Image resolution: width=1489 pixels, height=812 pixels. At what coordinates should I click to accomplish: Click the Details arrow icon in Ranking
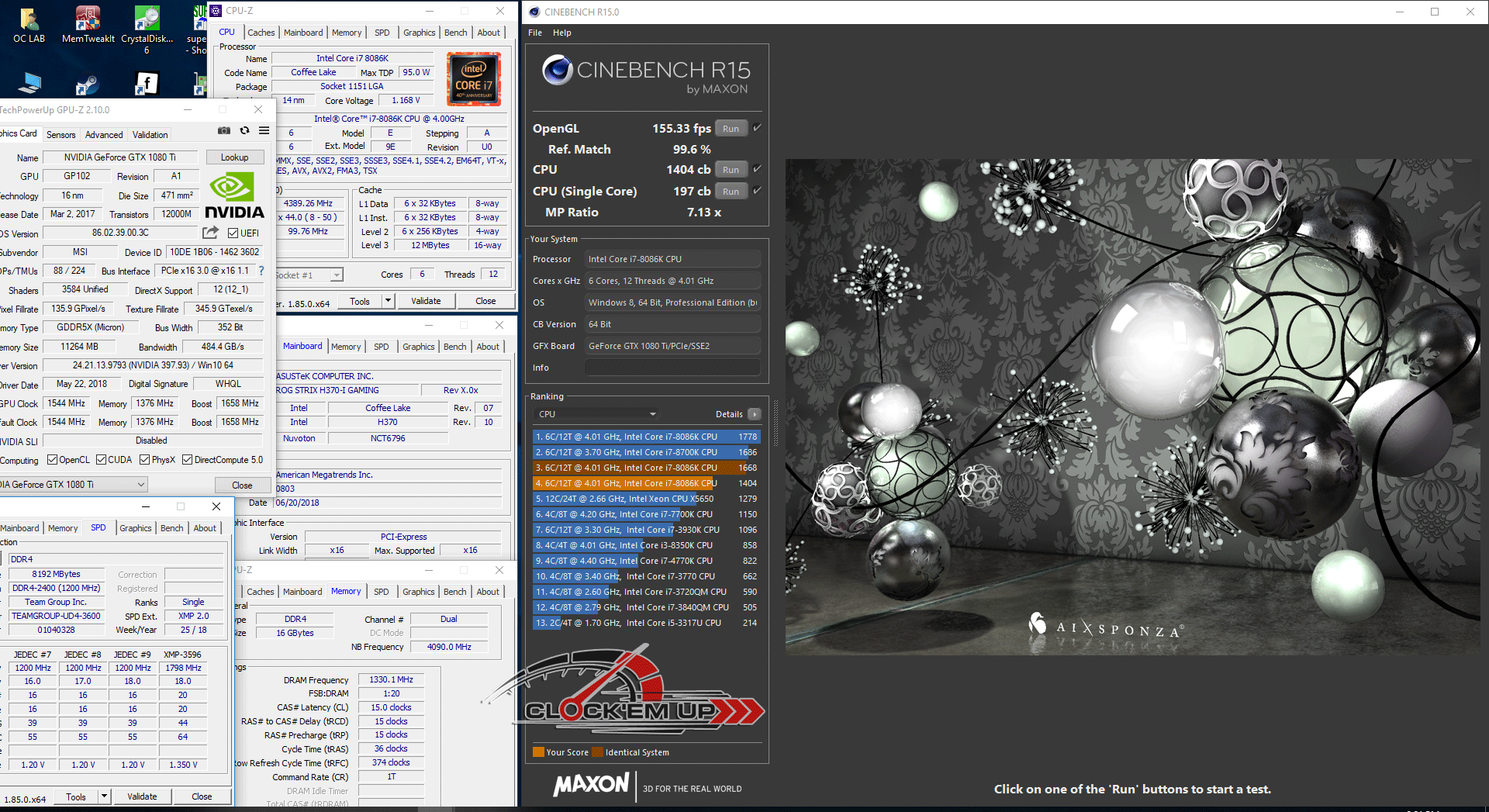tap(754, 414)
